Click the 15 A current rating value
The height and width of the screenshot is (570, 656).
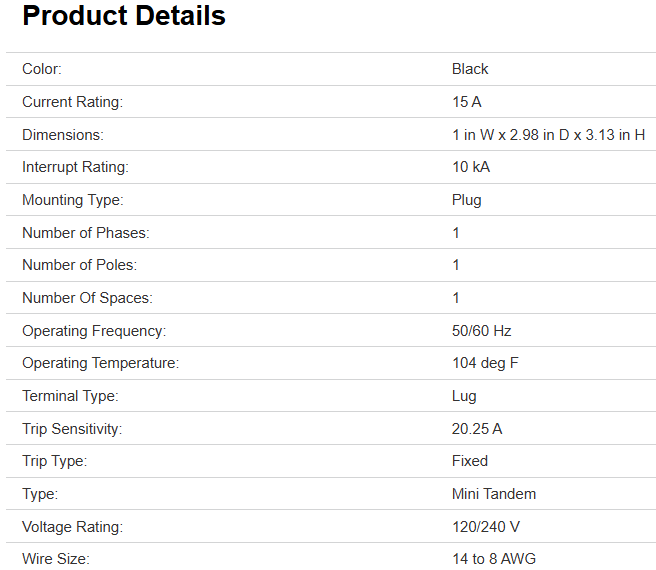(467, 102)
